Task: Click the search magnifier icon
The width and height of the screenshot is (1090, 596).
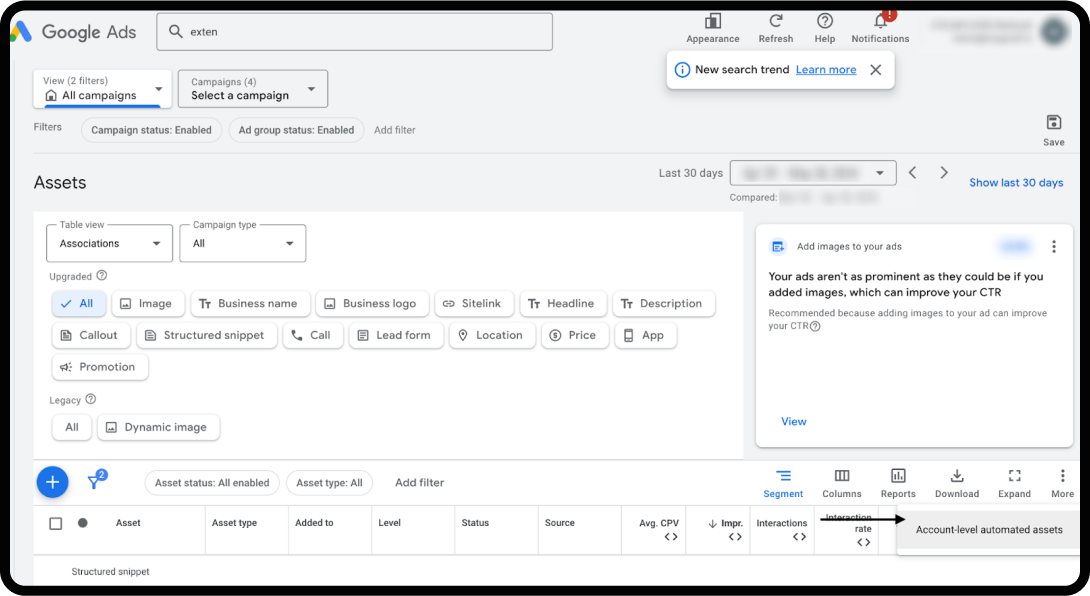Action: click(x=176, y=31)
